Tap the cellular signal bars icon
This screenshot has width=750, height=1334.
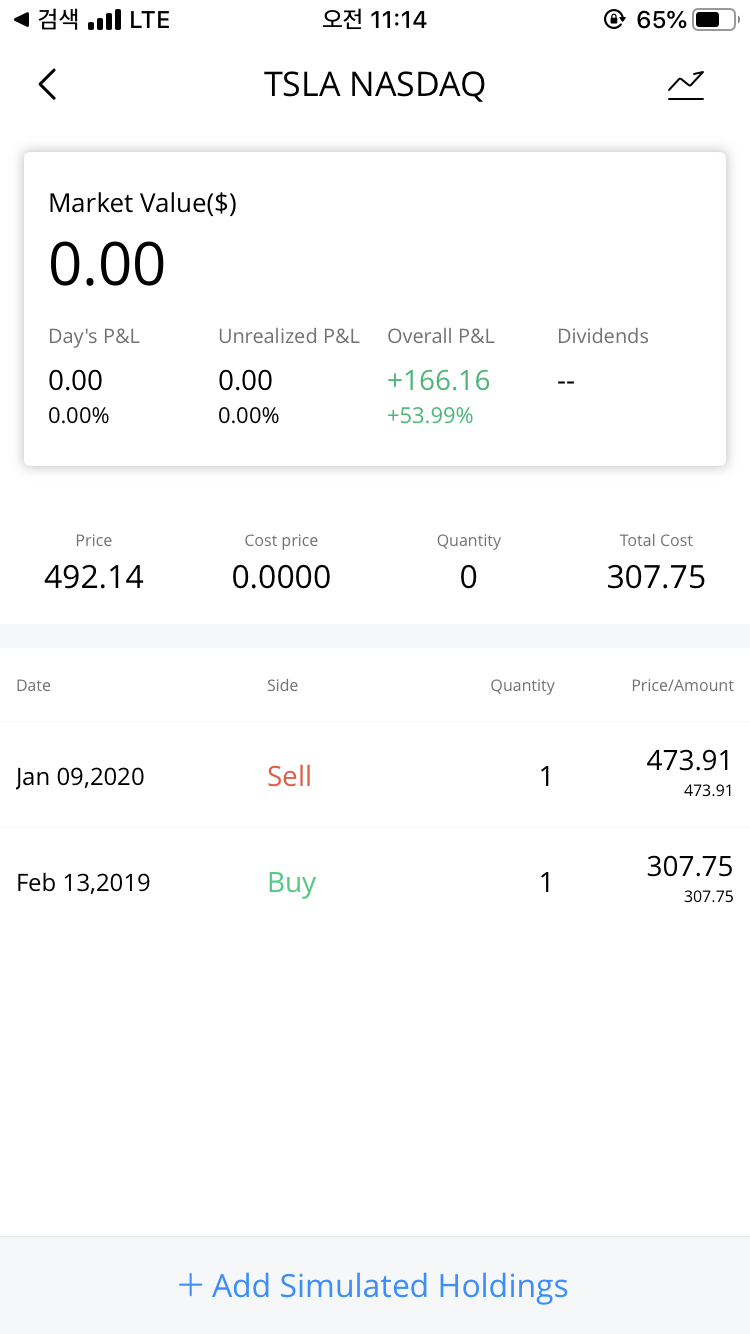coord(104,20)
